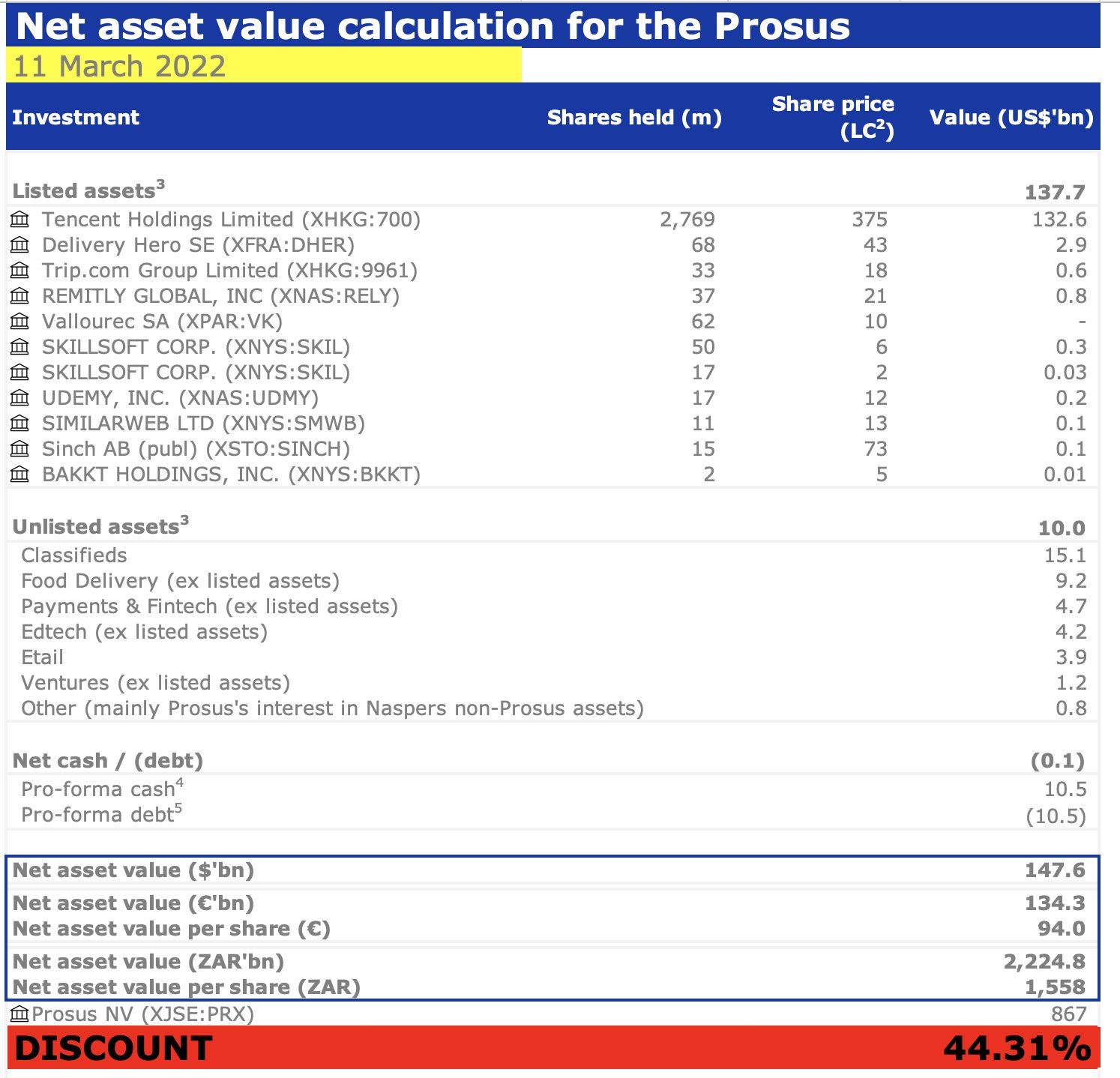
Task: Select the 'Classifieds' row label
Action: (x=74, y=555)
